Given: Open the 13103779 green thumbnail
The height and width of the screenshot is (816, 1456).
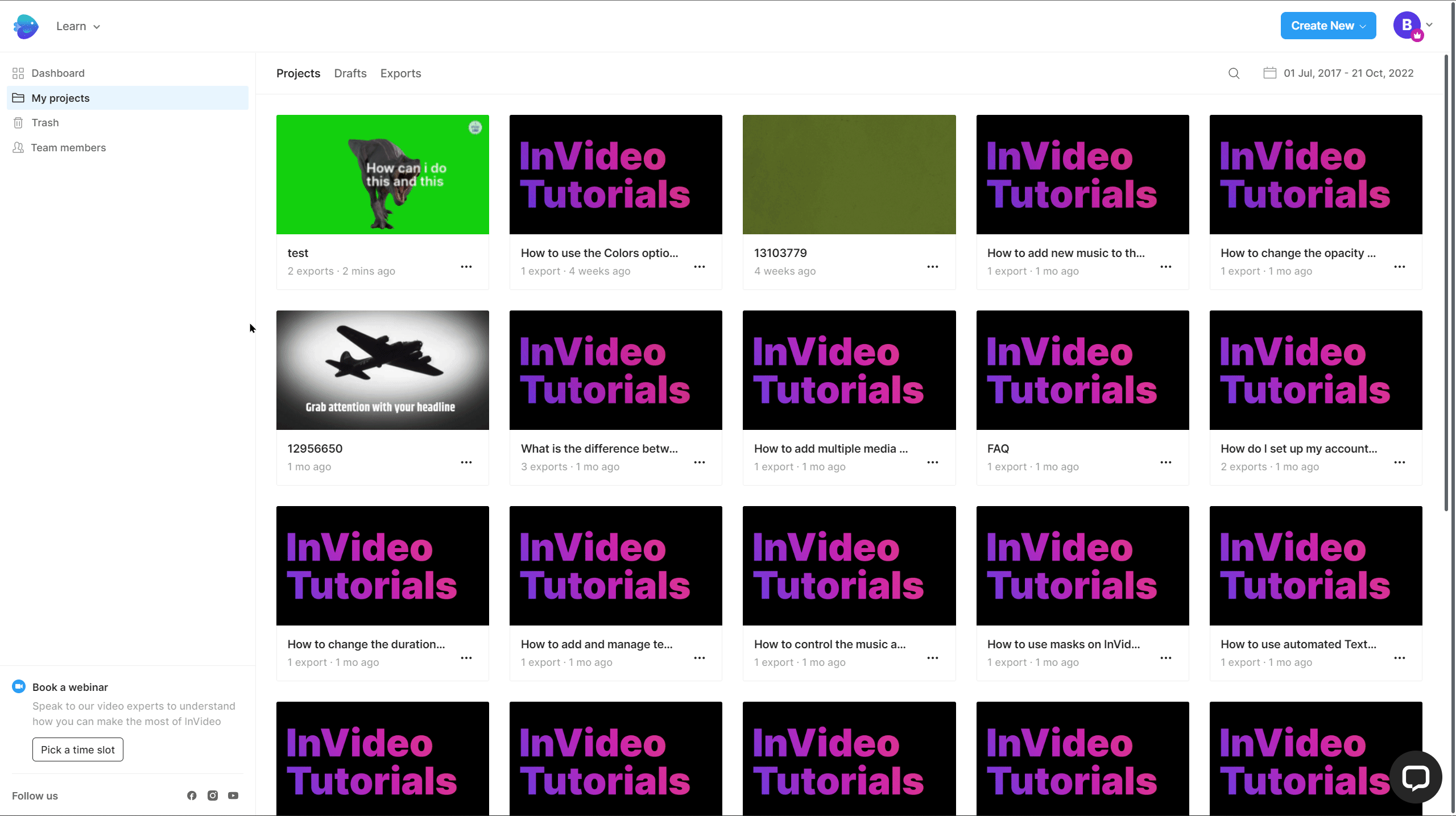Looking at the screenshot, I should pos(849,175).
